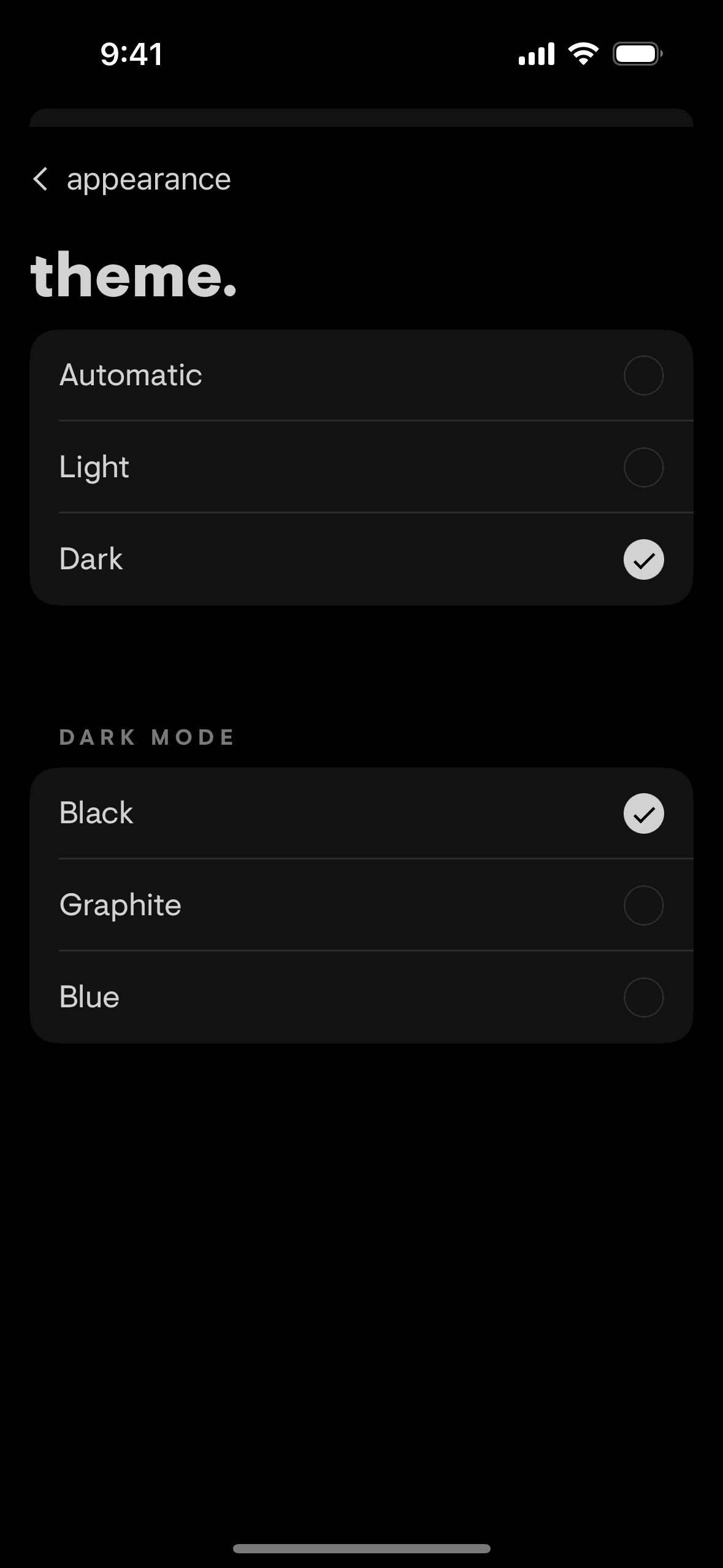This screenshot has width=723, height=1568.
Task: Select the Light theme radio button
Action: coord(643,467)
